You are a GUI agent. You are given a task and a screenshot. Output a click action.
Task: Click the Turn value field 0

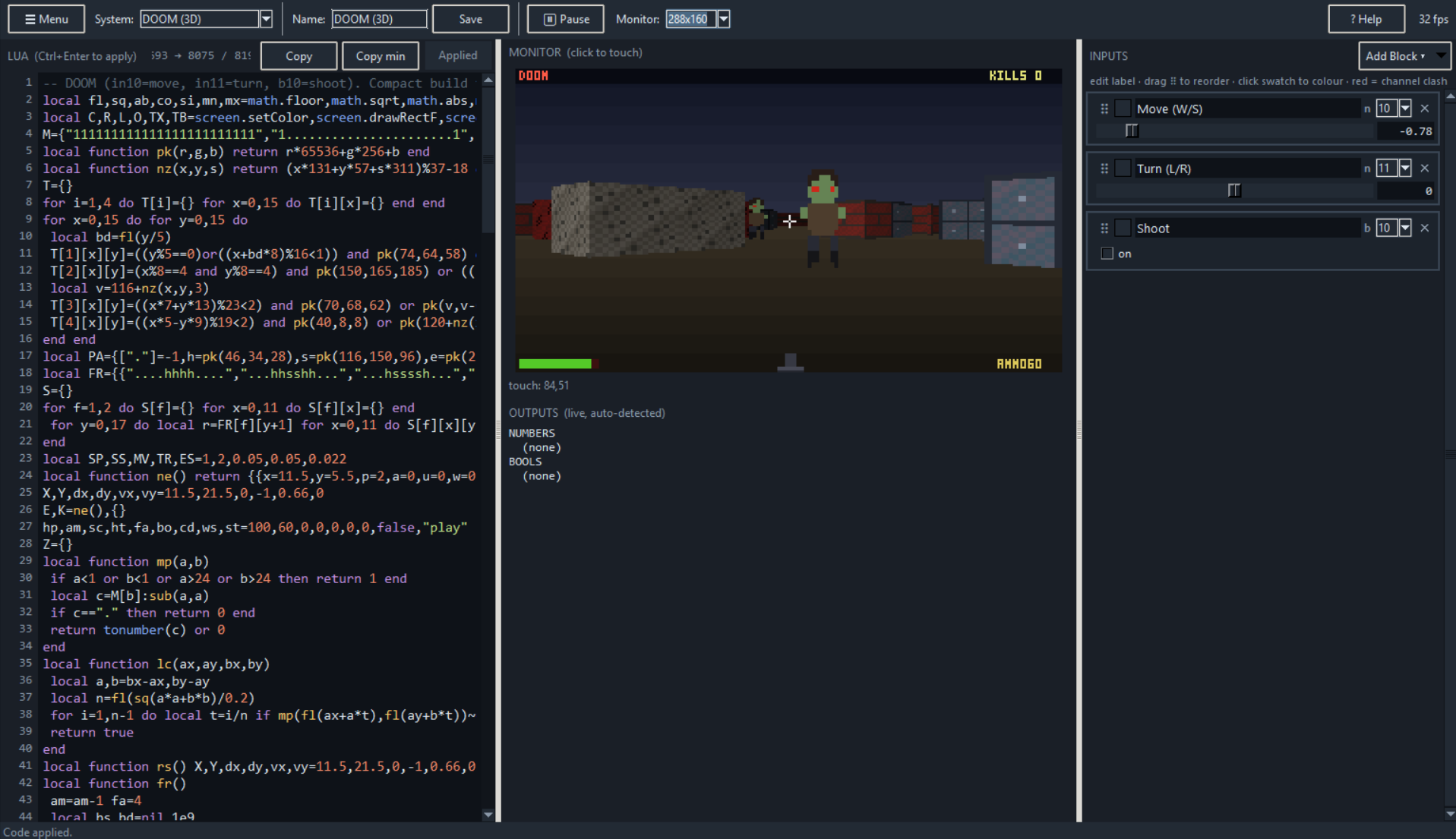(x=1406, y=191)
